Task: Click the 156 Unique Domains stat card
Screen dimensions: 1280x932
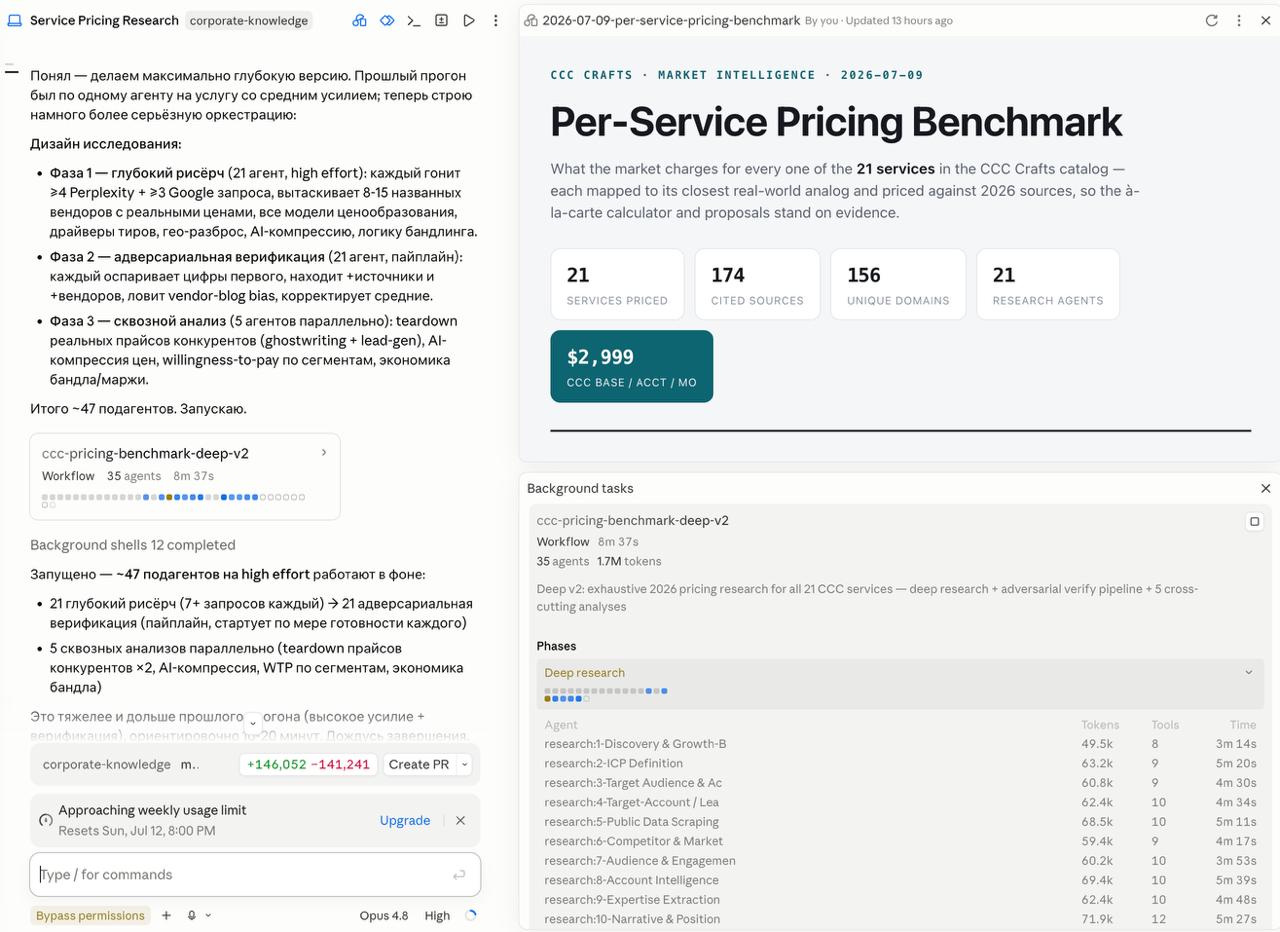Action: tap(898, 284)
